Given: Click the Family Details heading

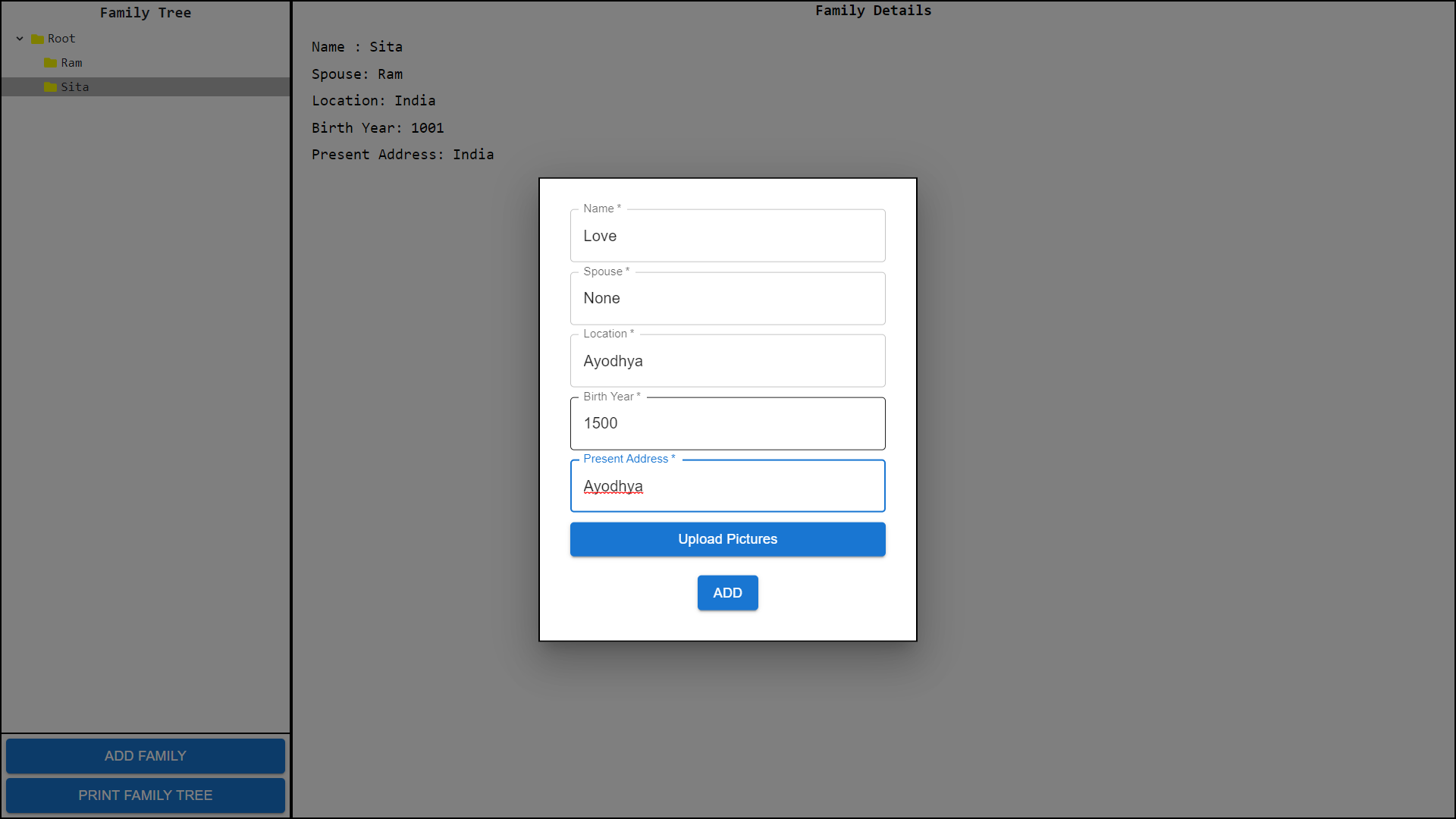Looking at the screenshot, I should click(x=874, y=11).
